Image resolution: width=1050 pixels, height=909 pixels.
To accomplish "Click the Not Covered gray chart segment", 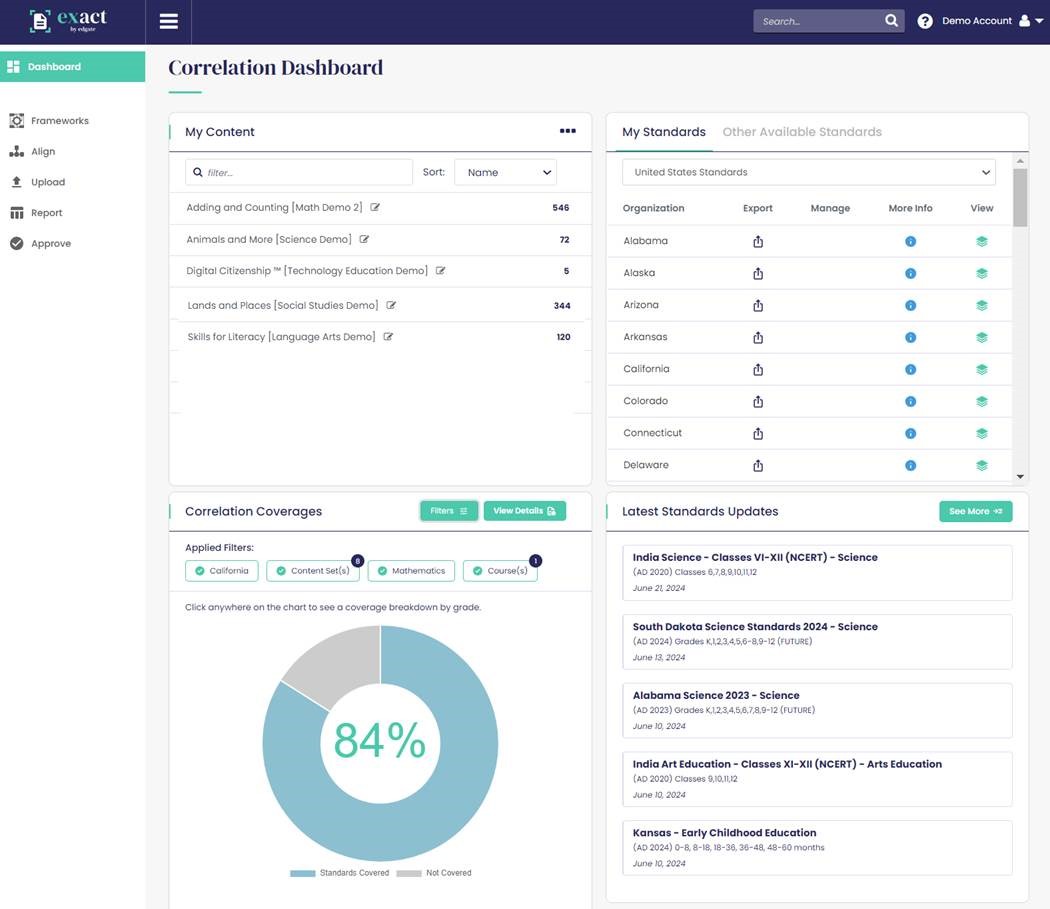I will (x=340, y=663).
